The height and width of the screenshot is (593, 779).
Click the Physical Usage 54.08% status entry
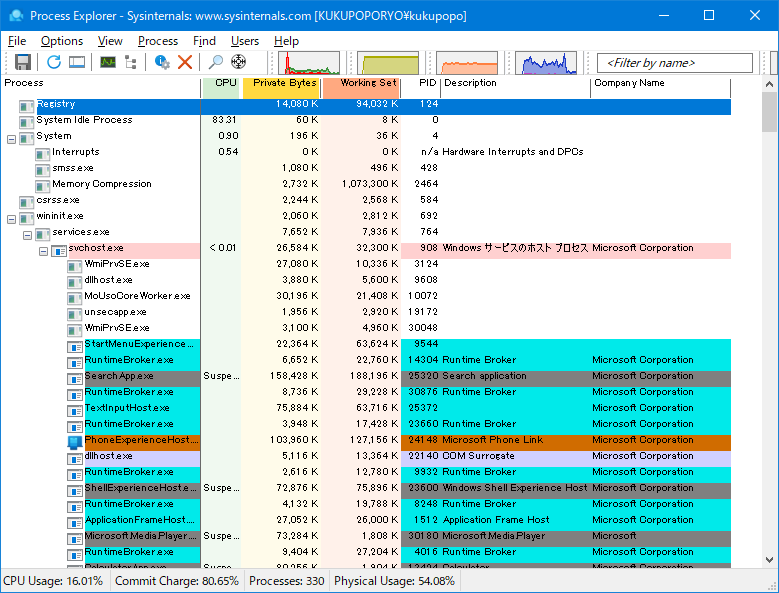(x=394, y=581)
